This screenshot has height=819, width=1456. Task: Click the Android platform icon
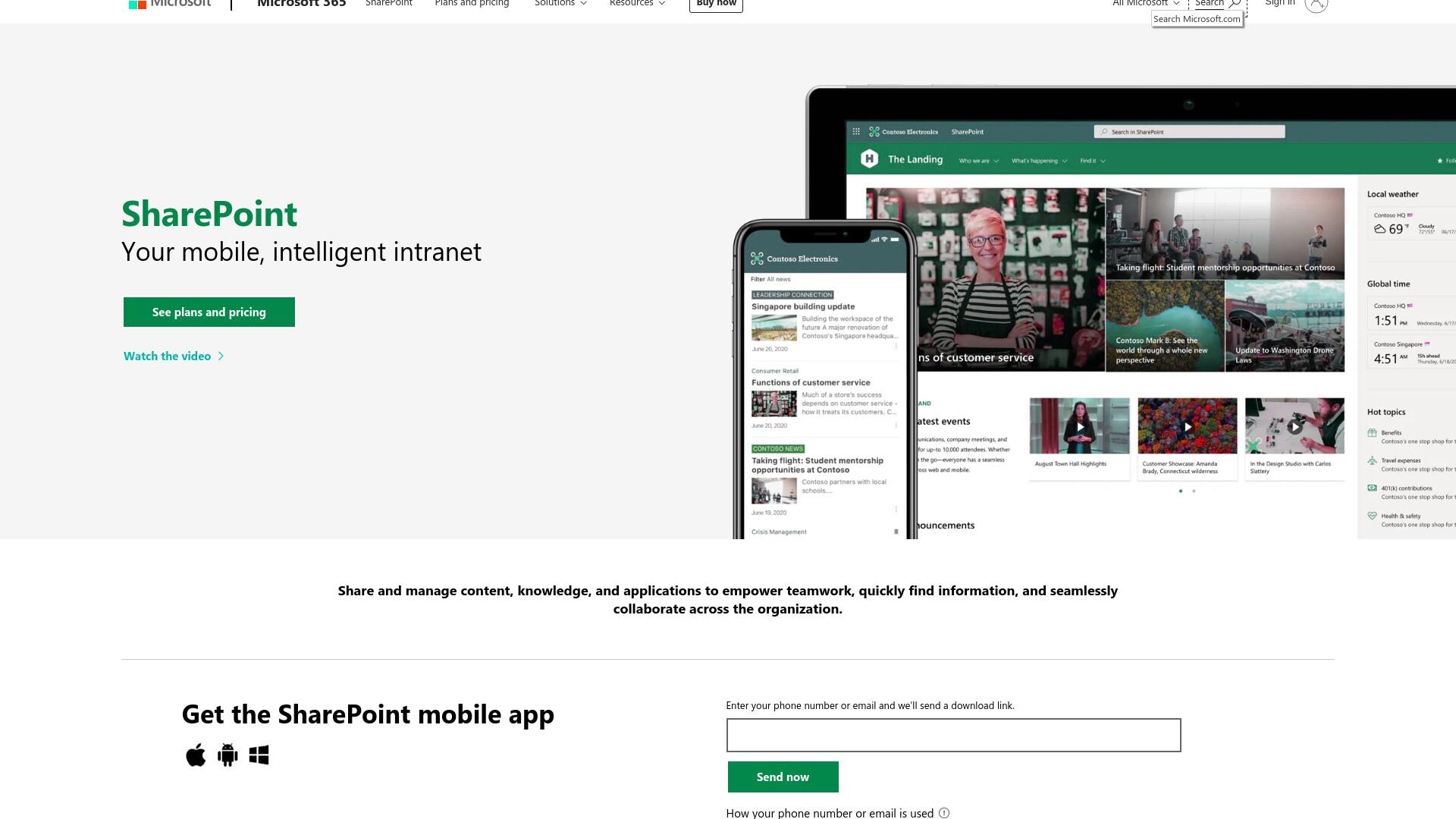(227, 755)
